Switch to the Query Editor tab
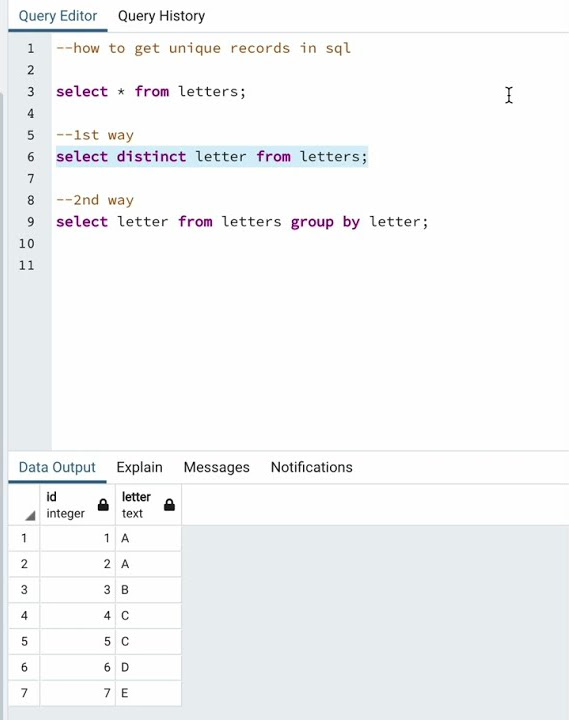Image resolution: width=569 pixels, height=720 pixels. click(x=58, y=16)
